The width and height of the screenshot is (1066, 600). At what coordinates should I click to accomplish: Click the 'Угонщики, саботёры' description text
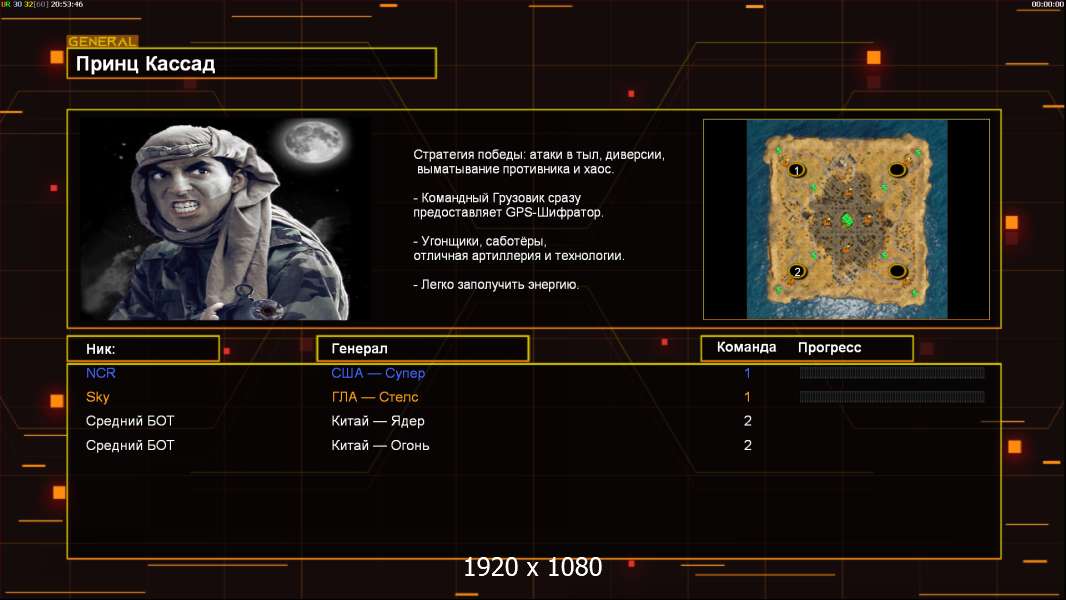[519, 249]
